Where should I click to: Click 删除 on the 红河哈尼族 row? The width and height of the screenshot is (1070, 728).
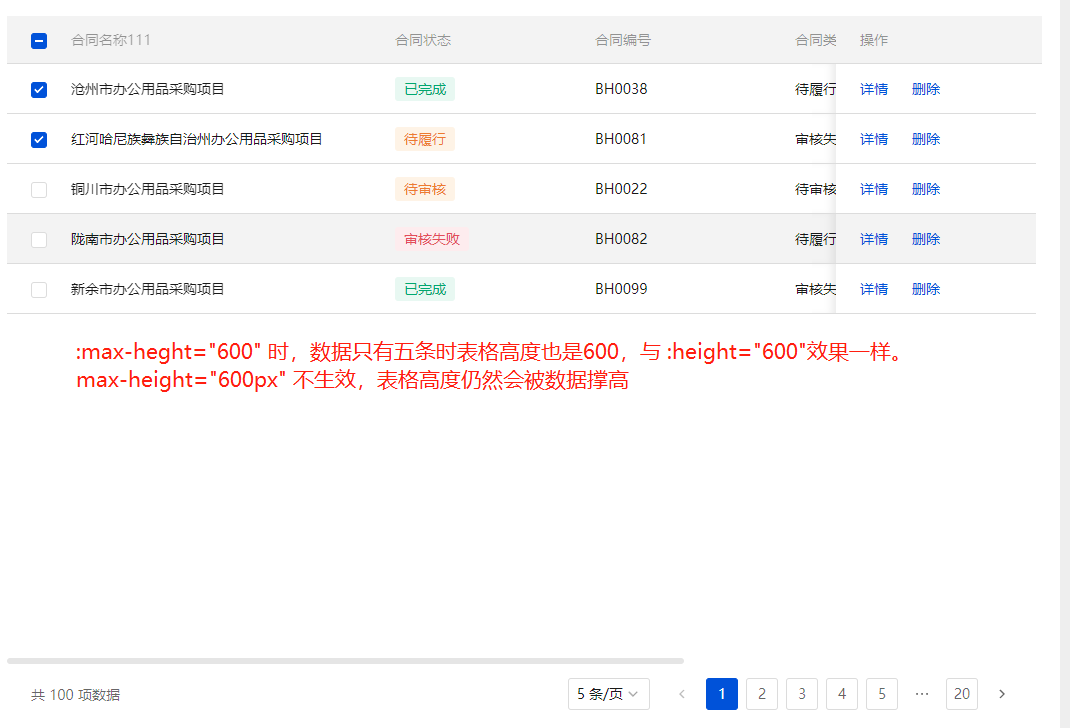click(925, 139)
